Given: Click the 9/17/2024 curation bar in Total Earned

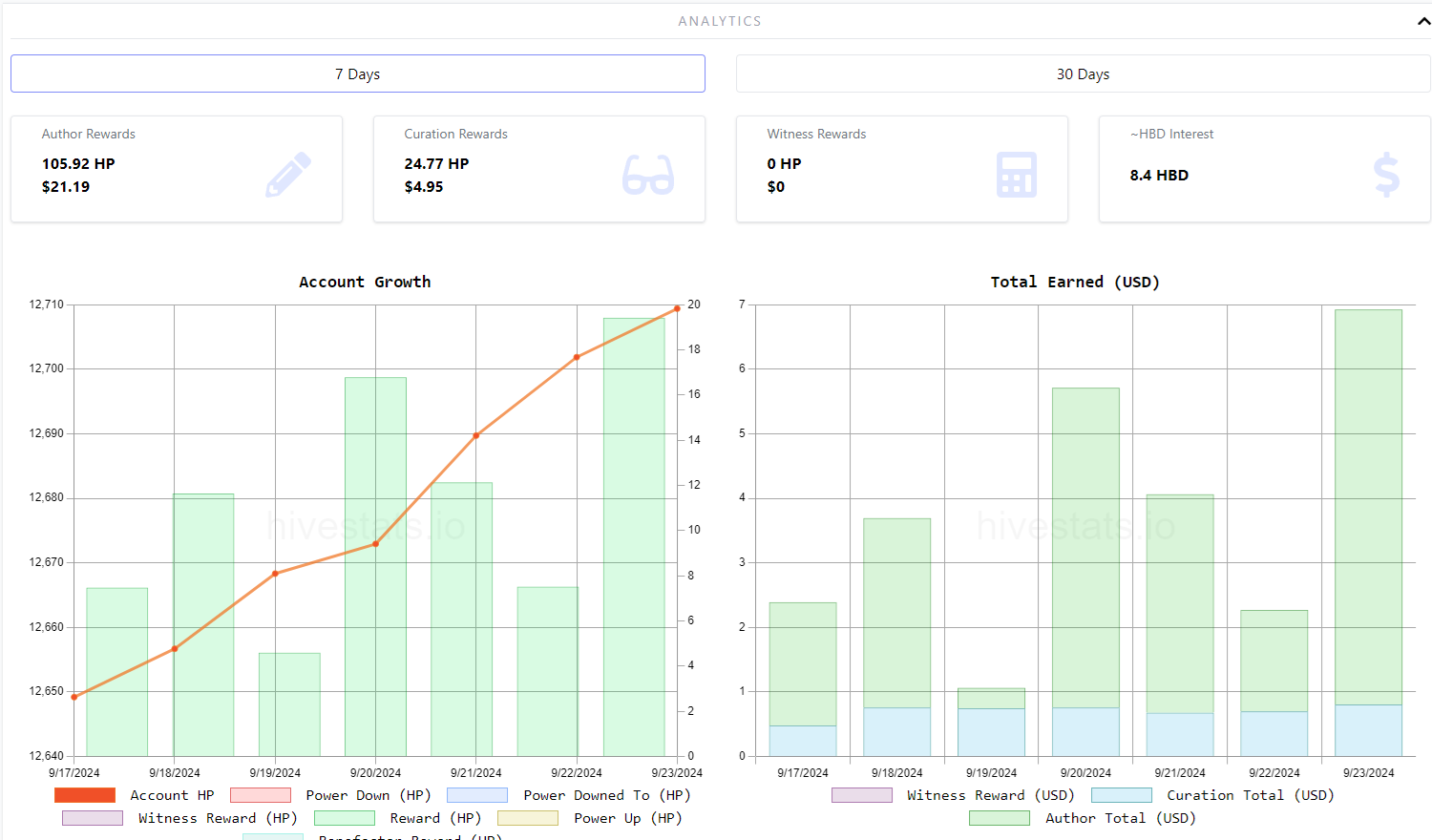Looking at the screenshot, I should [x=802, y=741].
